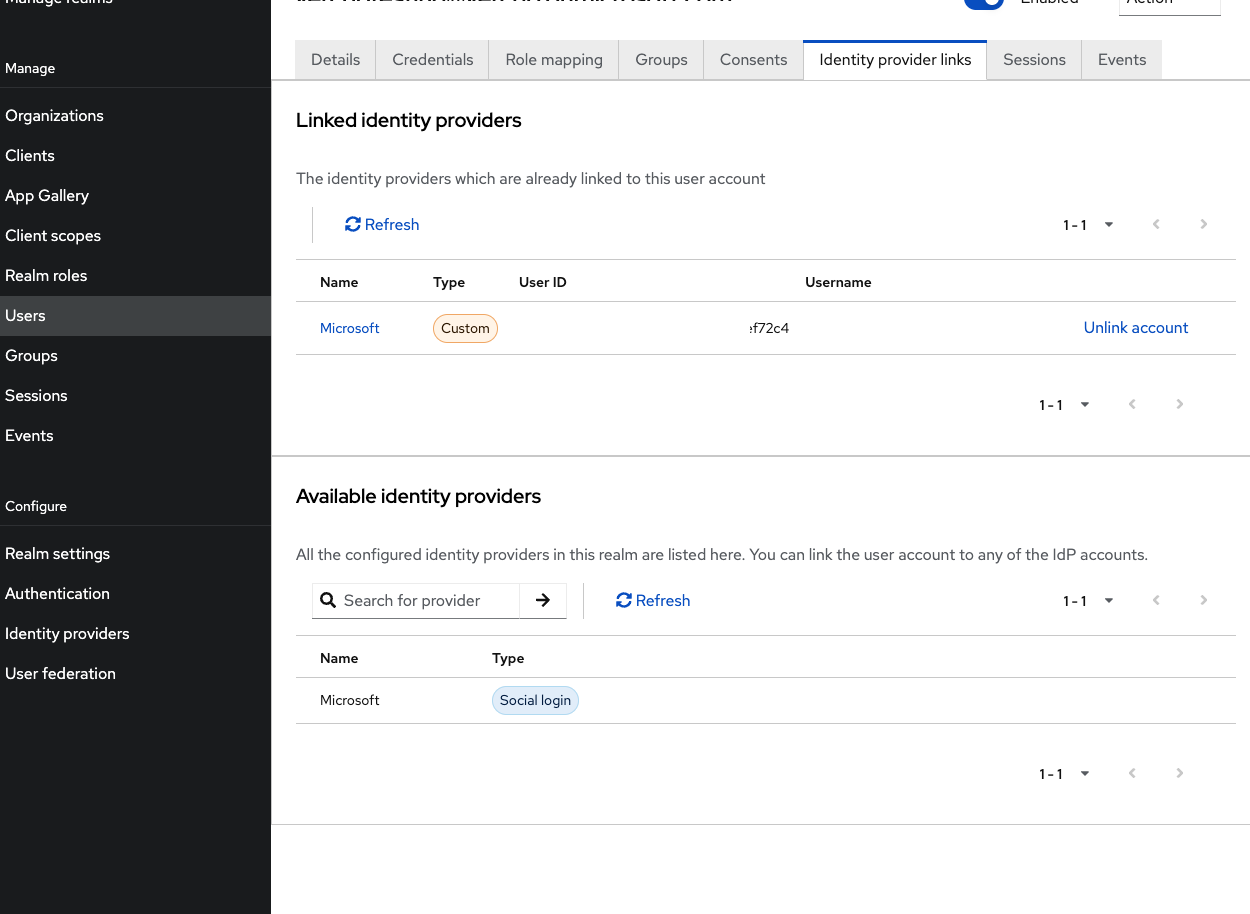Open Organizations in the sidebar
The width and height of the screenshot is (1250, 914).
pos(135,116)
